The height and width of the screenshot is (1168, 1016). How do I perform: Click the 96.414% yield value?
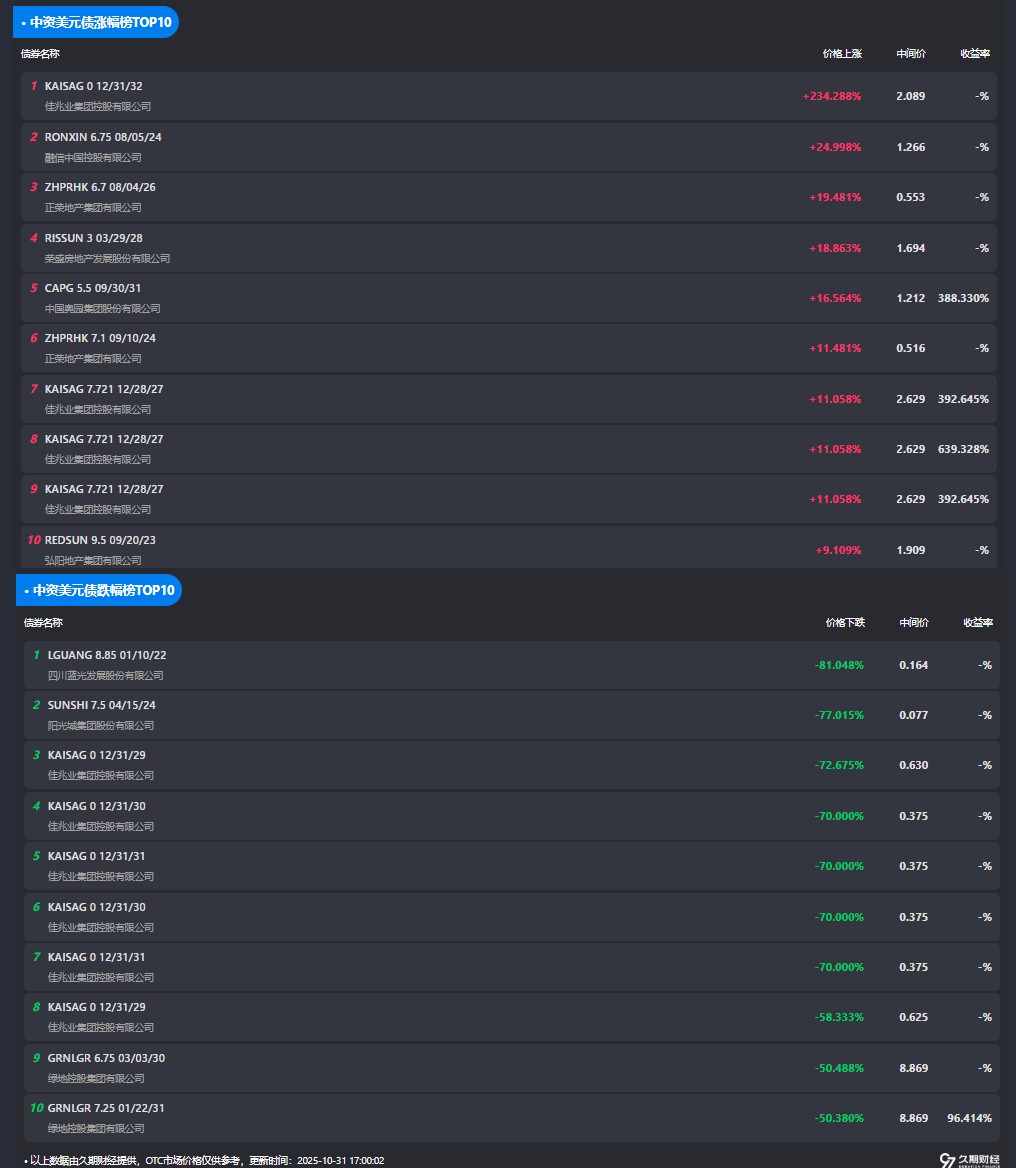[x=969, y=1118]
